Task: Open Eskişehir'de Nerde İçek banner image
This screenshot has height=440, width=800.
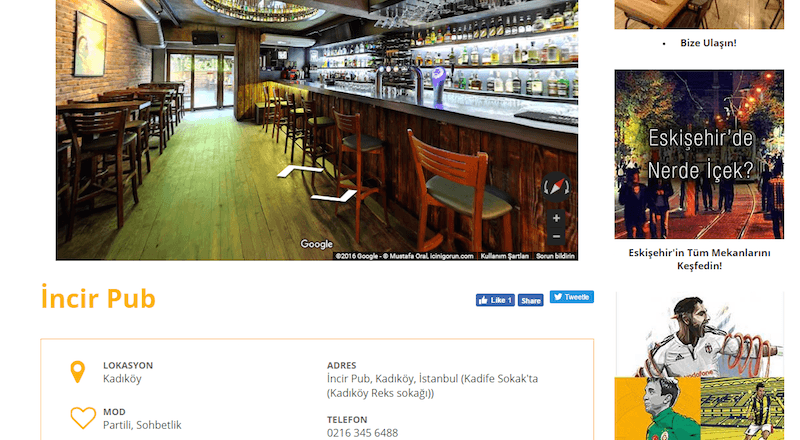Action: (x=699, y=154)
